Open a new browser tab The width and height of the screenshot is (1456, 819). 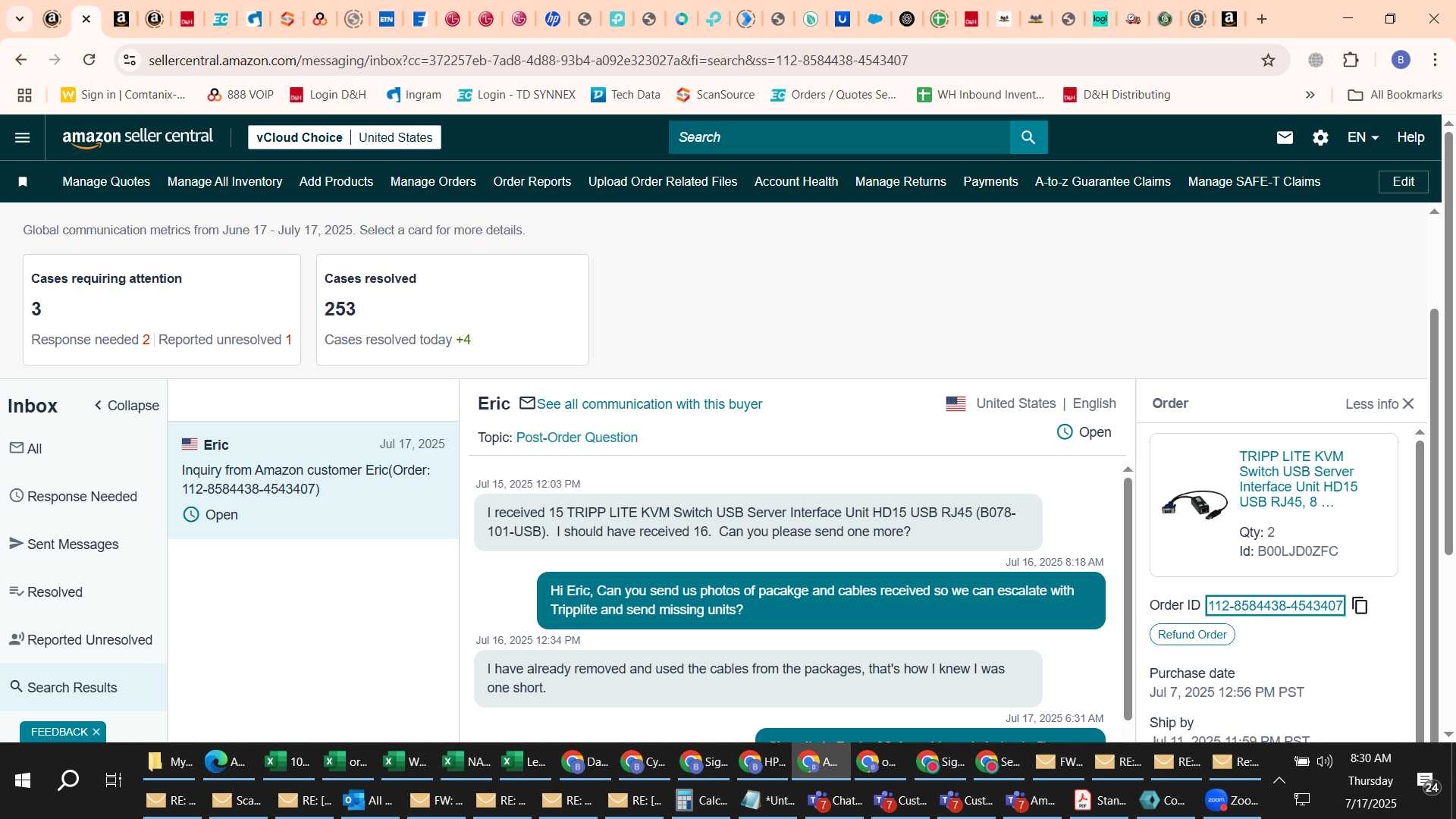pyautogui.click(x=1262, y=19)
